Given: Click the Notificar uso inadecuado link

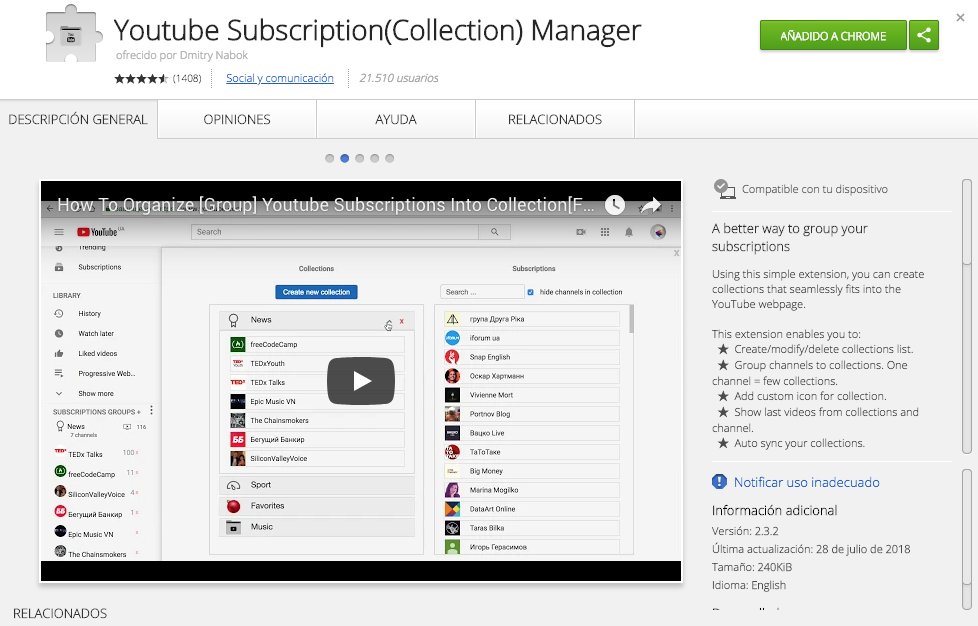Looking at the screenshot, I should (x=806, y=482).
